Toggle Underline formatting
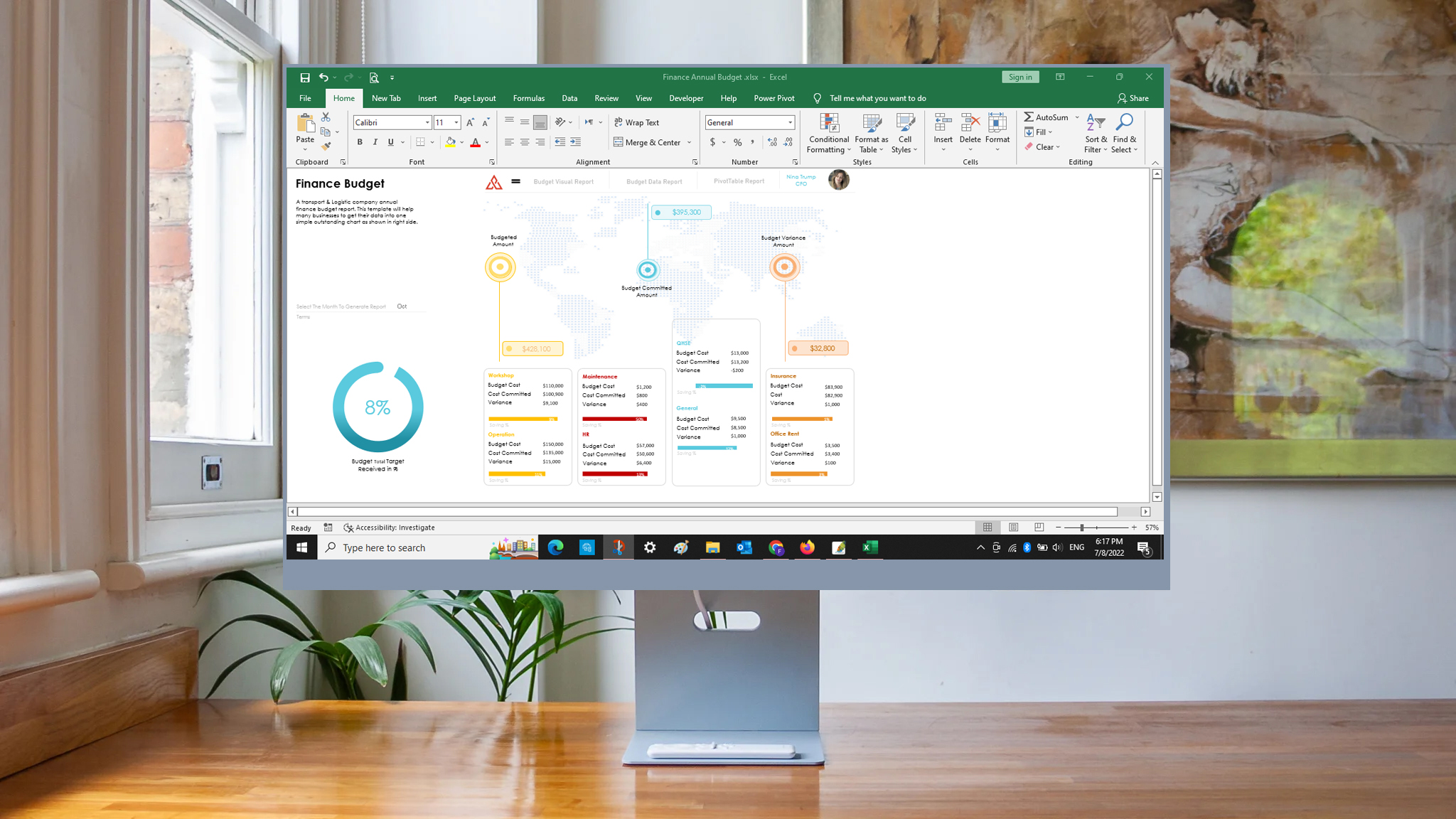Image resolution: width=1456 pixels, height=819 pixels. pos(390,142)
